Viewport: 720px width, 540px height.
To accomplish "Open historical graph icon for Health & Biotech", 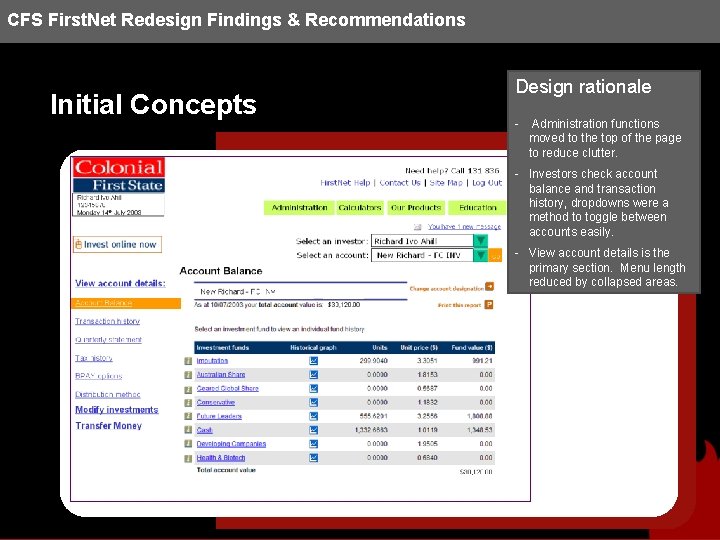I will pos(314,458).
